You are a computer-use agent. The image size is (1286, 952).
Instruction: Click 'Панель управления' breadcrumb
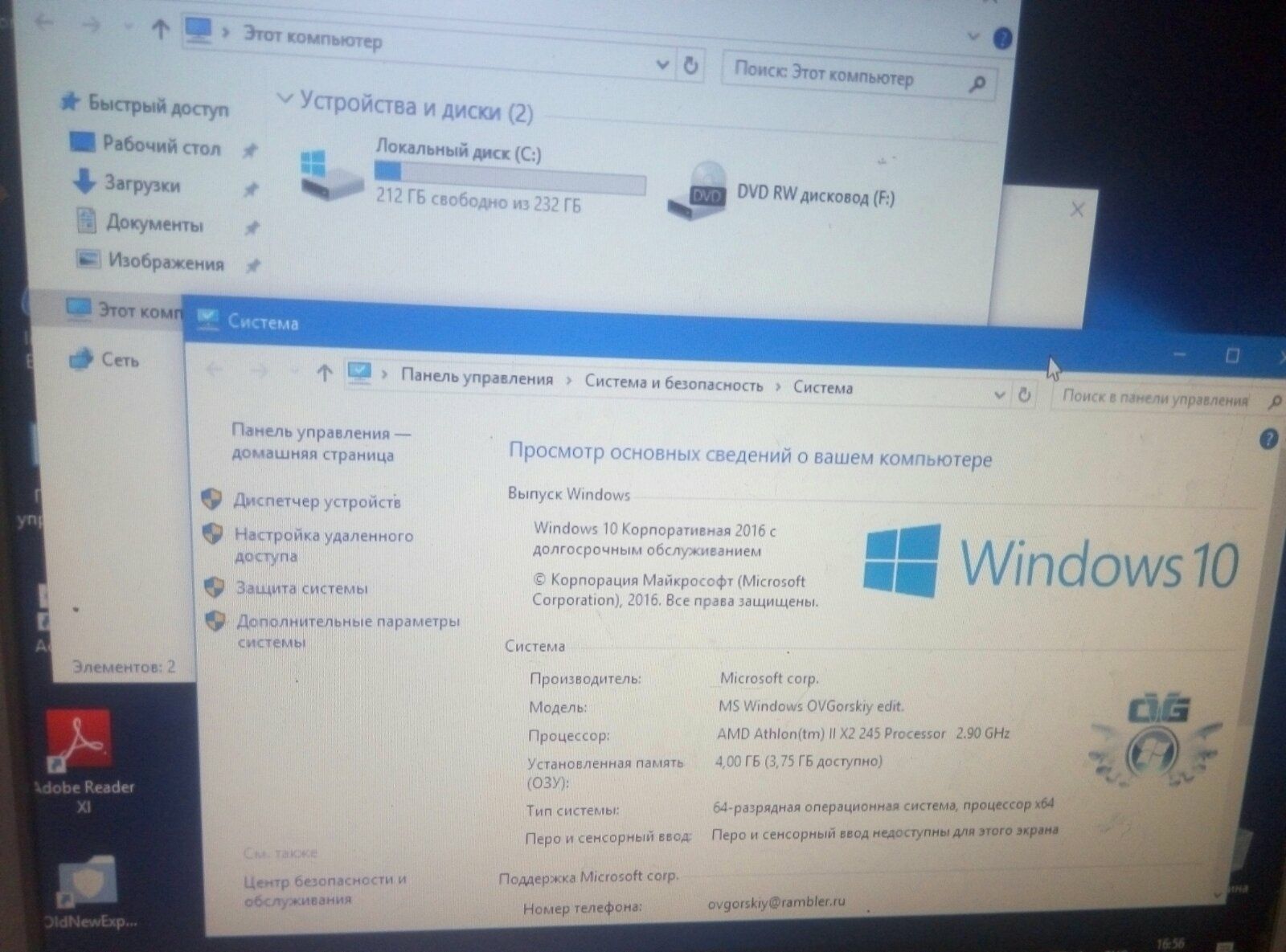(477, 378)
